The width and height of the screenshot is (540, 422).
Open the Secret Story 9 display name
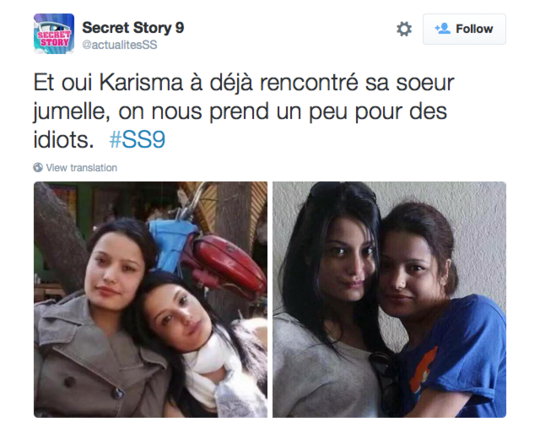(x=133, y=28)
